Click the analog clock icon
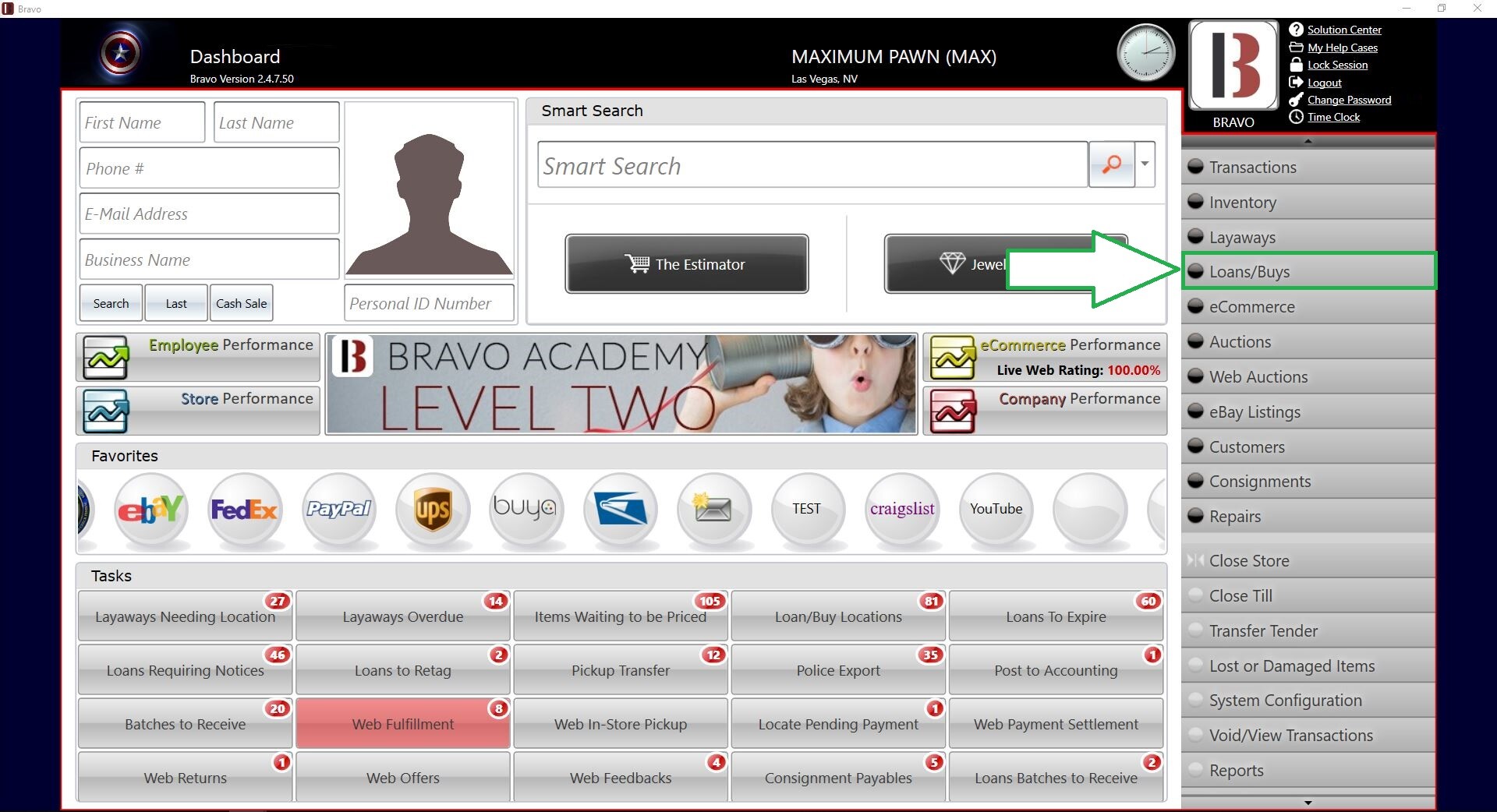Viewport: 1497px width, 812px height. [1145, 53]
